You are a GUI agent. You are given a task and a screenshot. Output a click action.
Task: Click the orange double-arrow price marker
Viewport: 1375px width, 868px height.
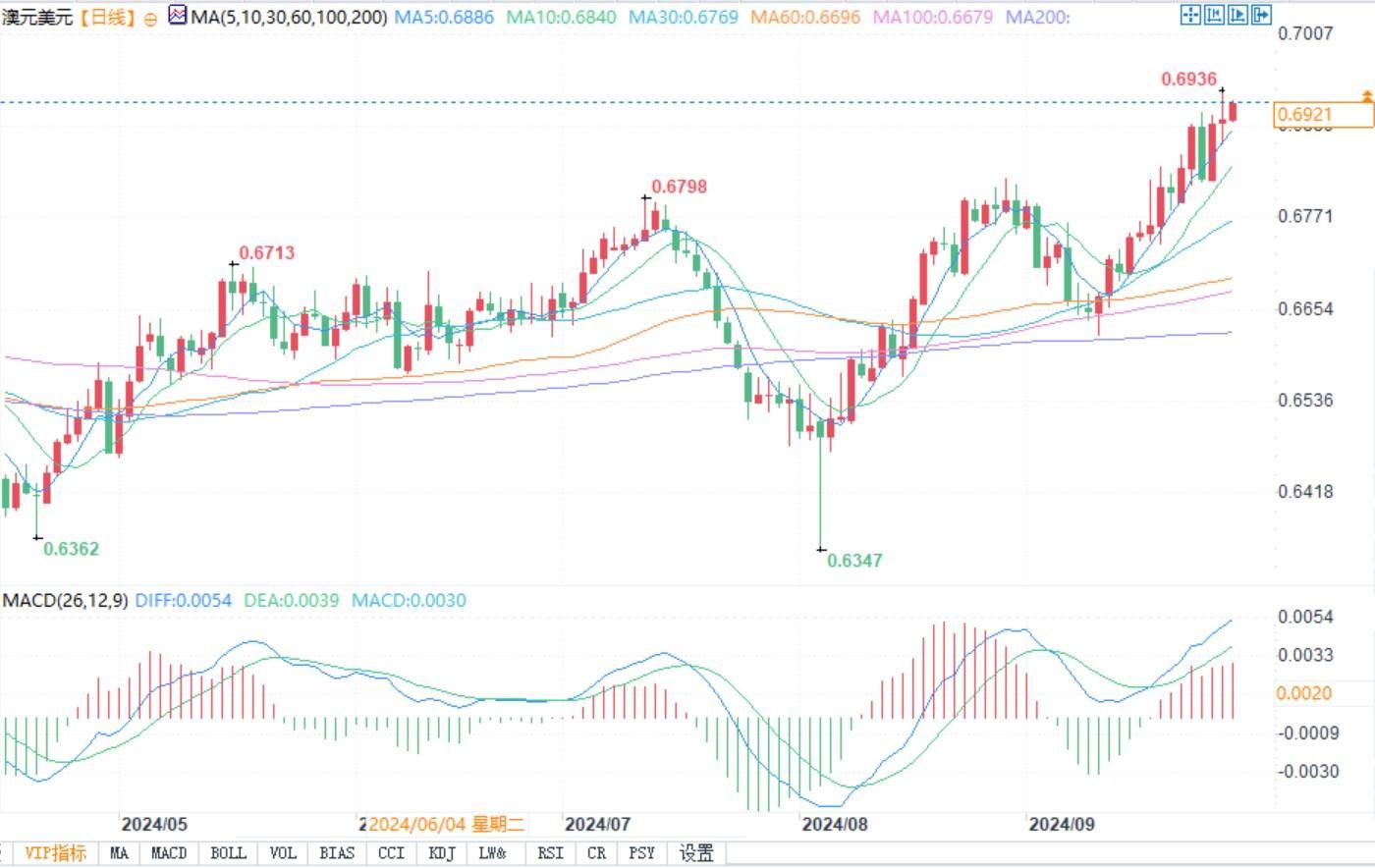1367,95
